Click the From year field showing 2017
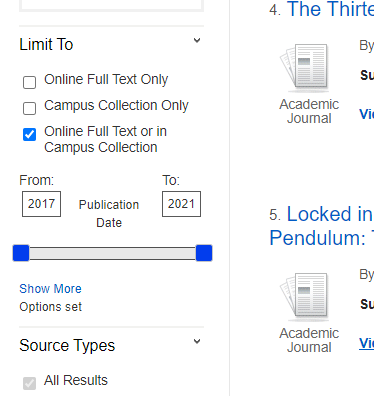 pyautogui.click(x=41, y=204)
